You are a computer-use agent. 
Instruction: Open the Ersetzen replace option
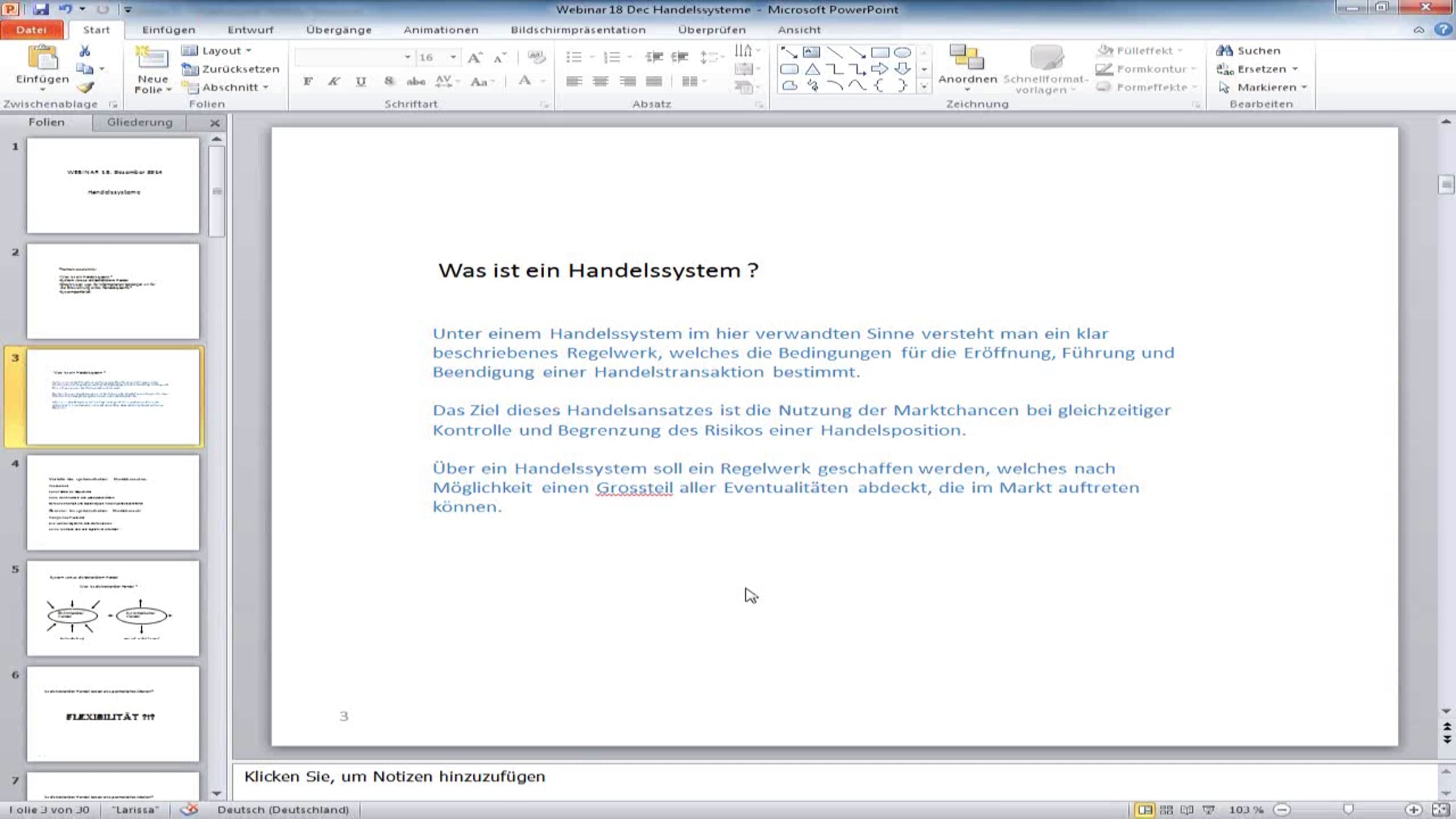[x=1256, y=69]
